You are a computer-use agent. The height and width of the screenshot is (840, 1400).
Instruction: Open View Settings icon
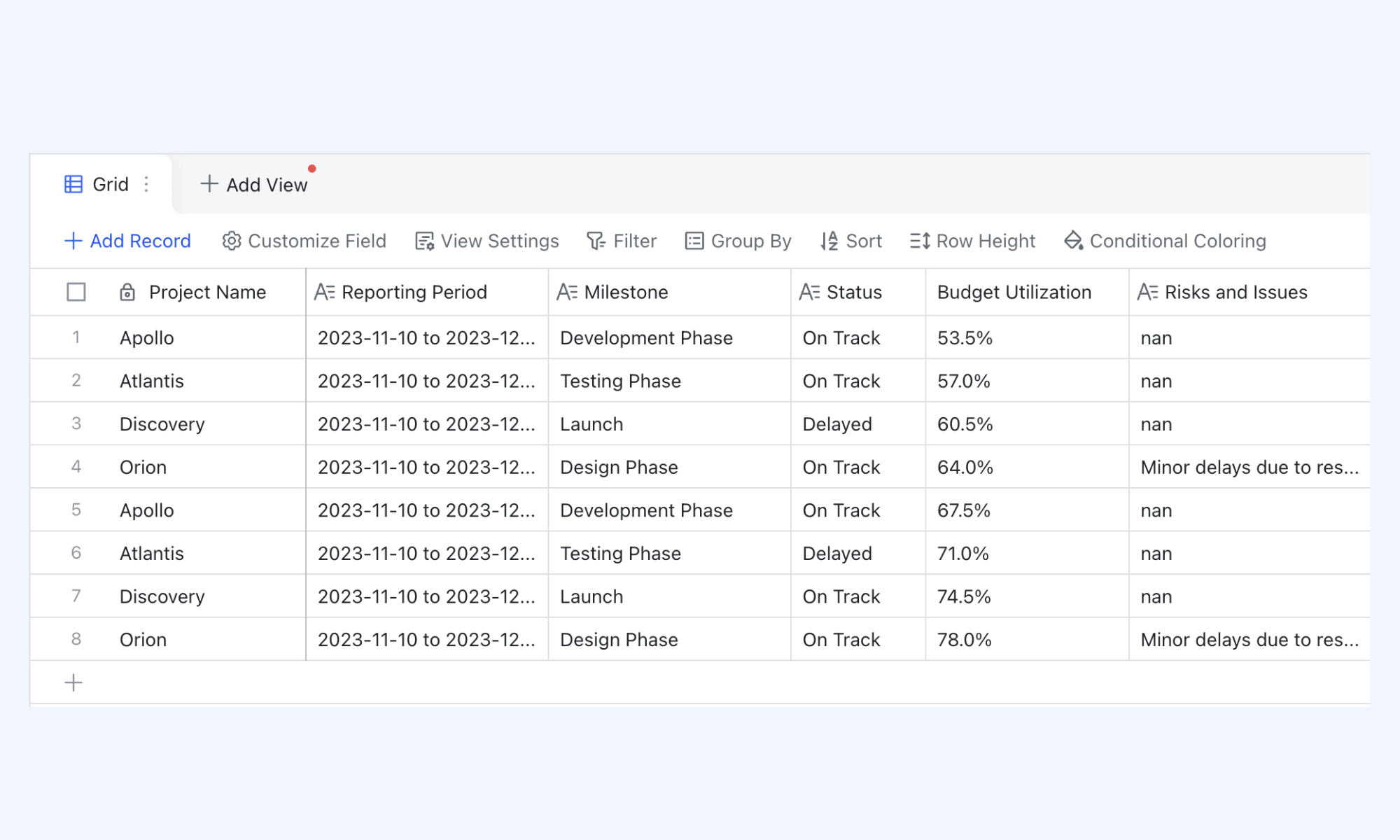tap(424, 241)
